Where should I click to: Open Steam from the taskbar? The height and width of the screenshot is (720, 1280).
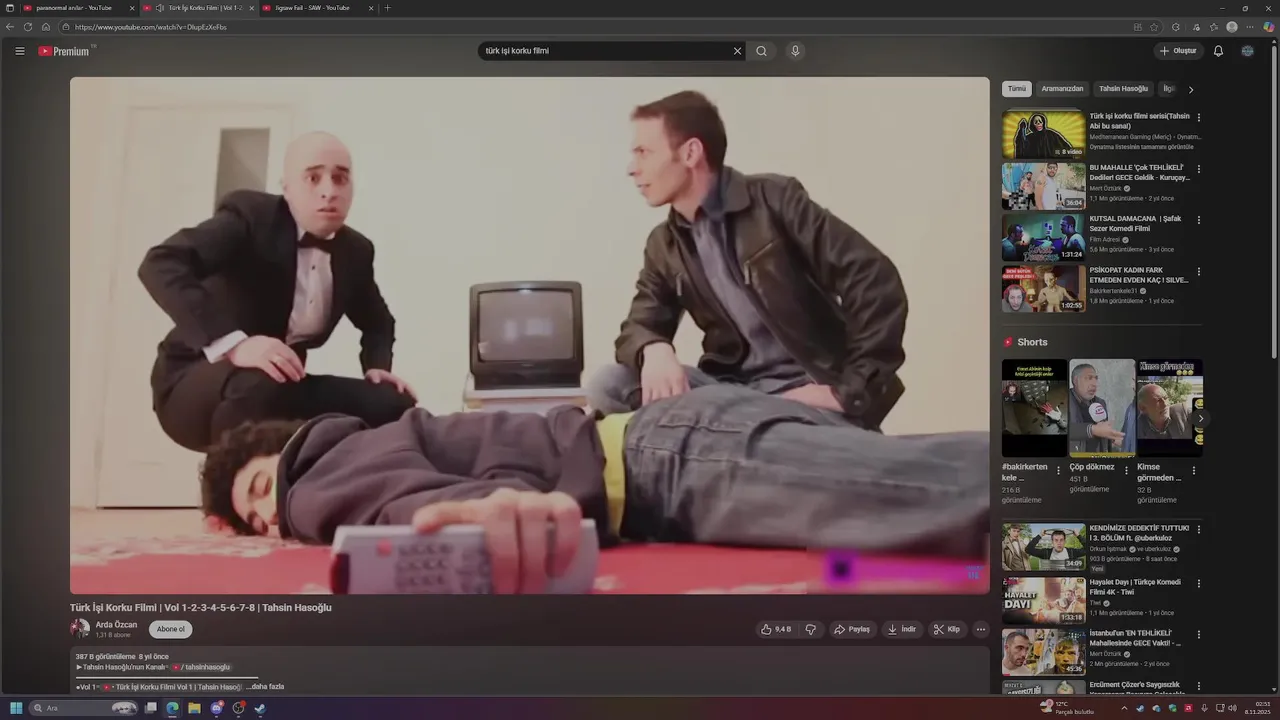(x=260, y=708)
